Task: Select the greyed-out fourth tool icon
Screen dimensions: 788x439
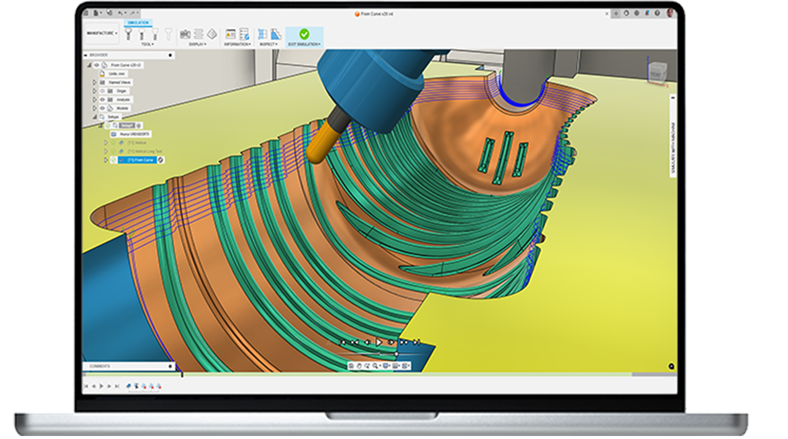Action: [168, 34]
